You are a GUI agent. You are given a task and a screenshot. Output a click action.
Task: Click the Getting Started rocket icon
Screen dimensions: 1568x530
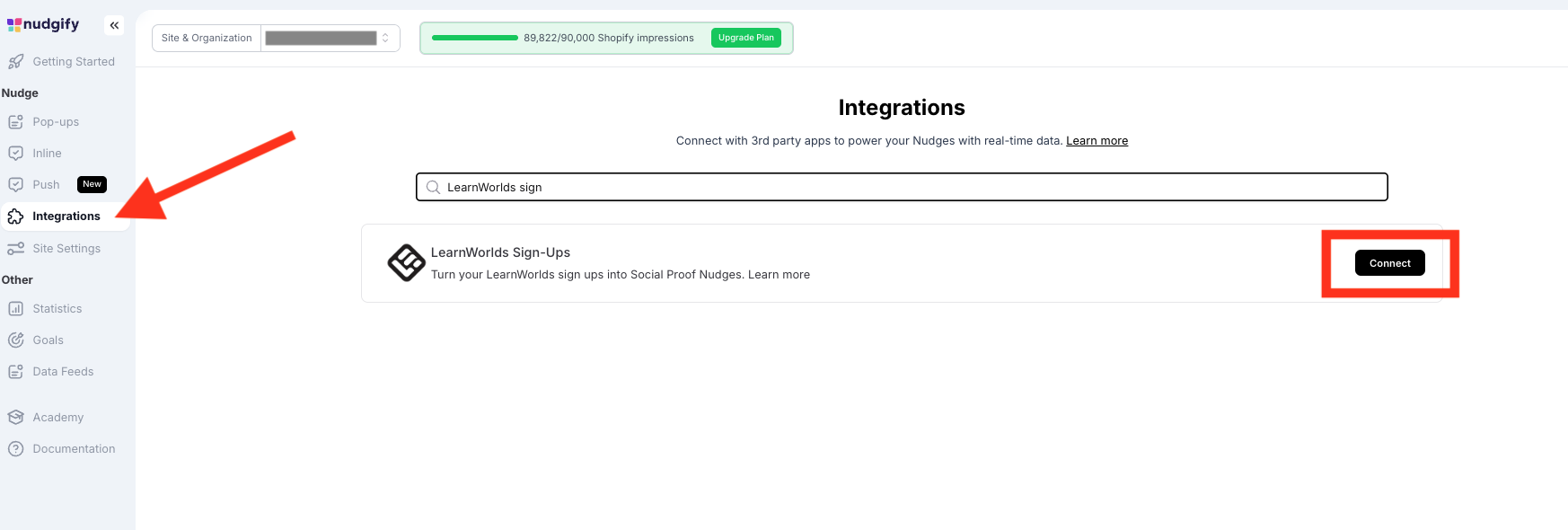tap(15, 62)
